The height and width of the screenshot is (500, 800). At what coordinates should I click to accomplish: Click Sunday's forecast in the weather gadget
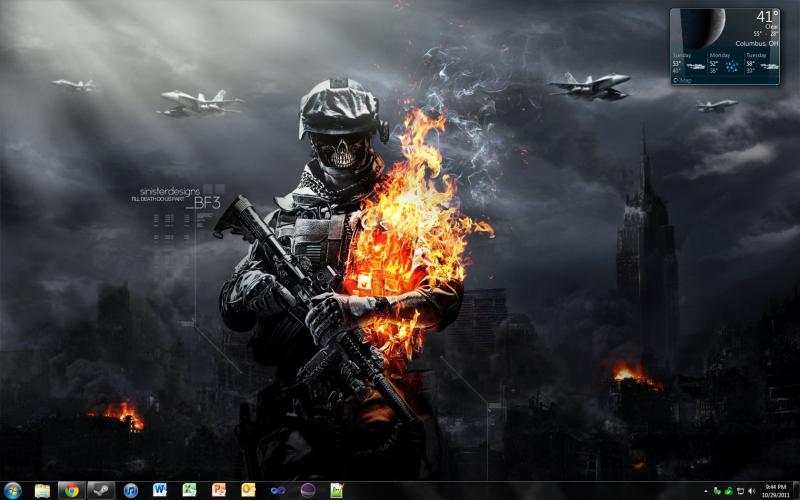click(689, 65)
